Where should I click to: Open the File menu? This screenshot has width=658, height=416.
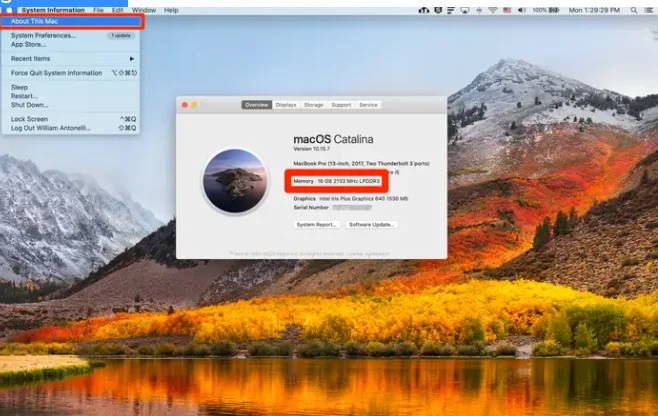click(98, 10)
